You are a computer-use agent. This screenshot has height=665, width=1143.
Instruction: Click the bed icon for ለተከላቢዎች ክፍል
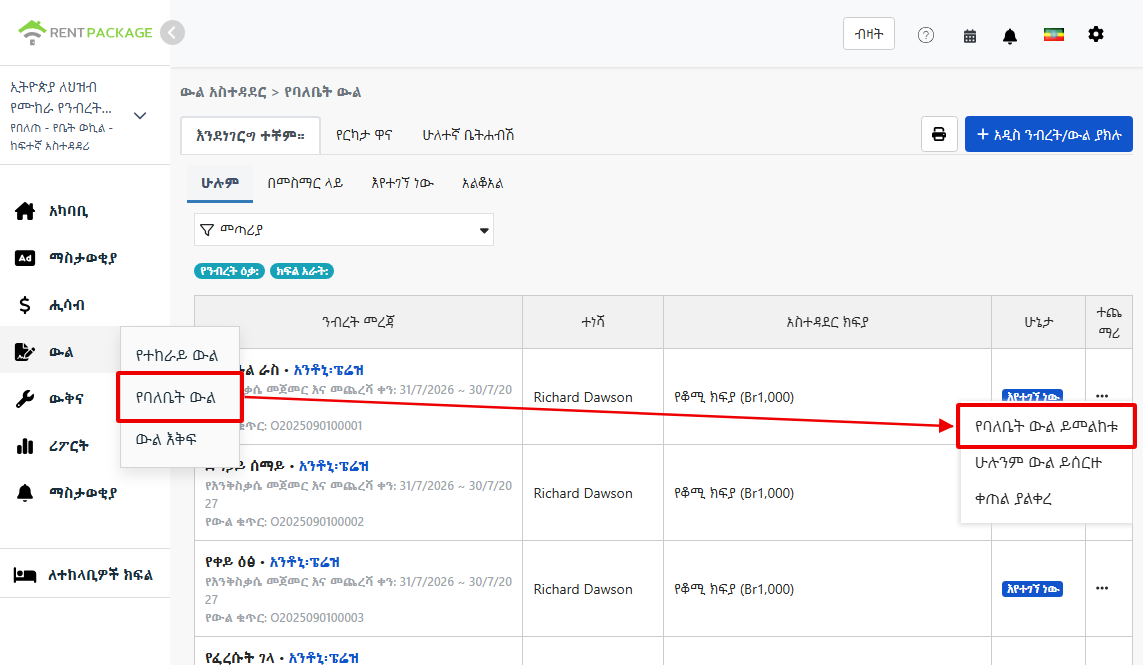(x=25, y=575)
